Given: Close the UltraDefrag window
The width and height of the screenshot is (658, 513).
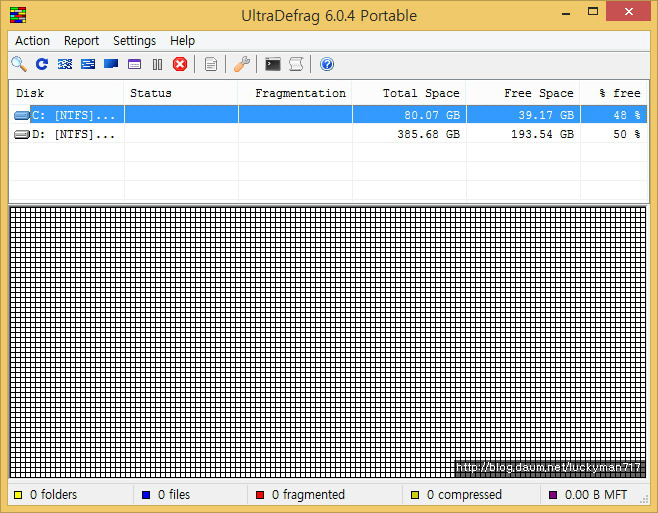Looking at the screenshot, I should pyautogui.click(x=628, y=12).
